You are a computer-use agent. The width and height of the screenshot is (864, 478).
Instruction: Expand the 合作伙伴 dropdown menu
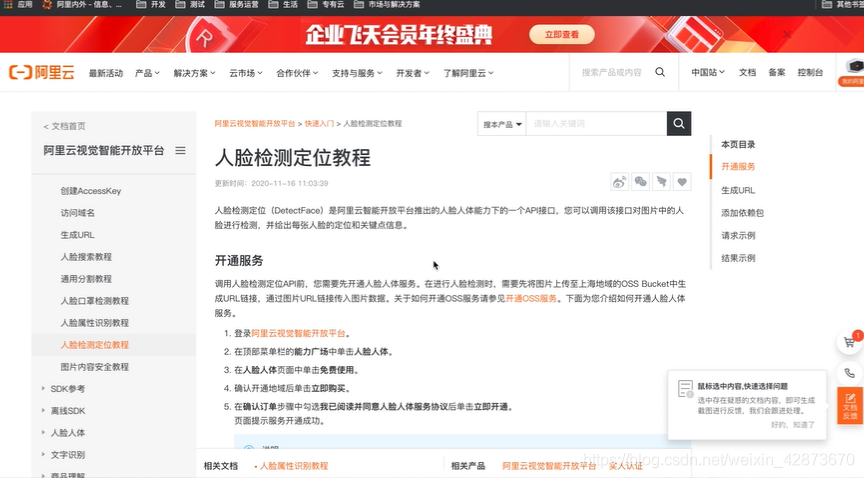pos(297,73)
